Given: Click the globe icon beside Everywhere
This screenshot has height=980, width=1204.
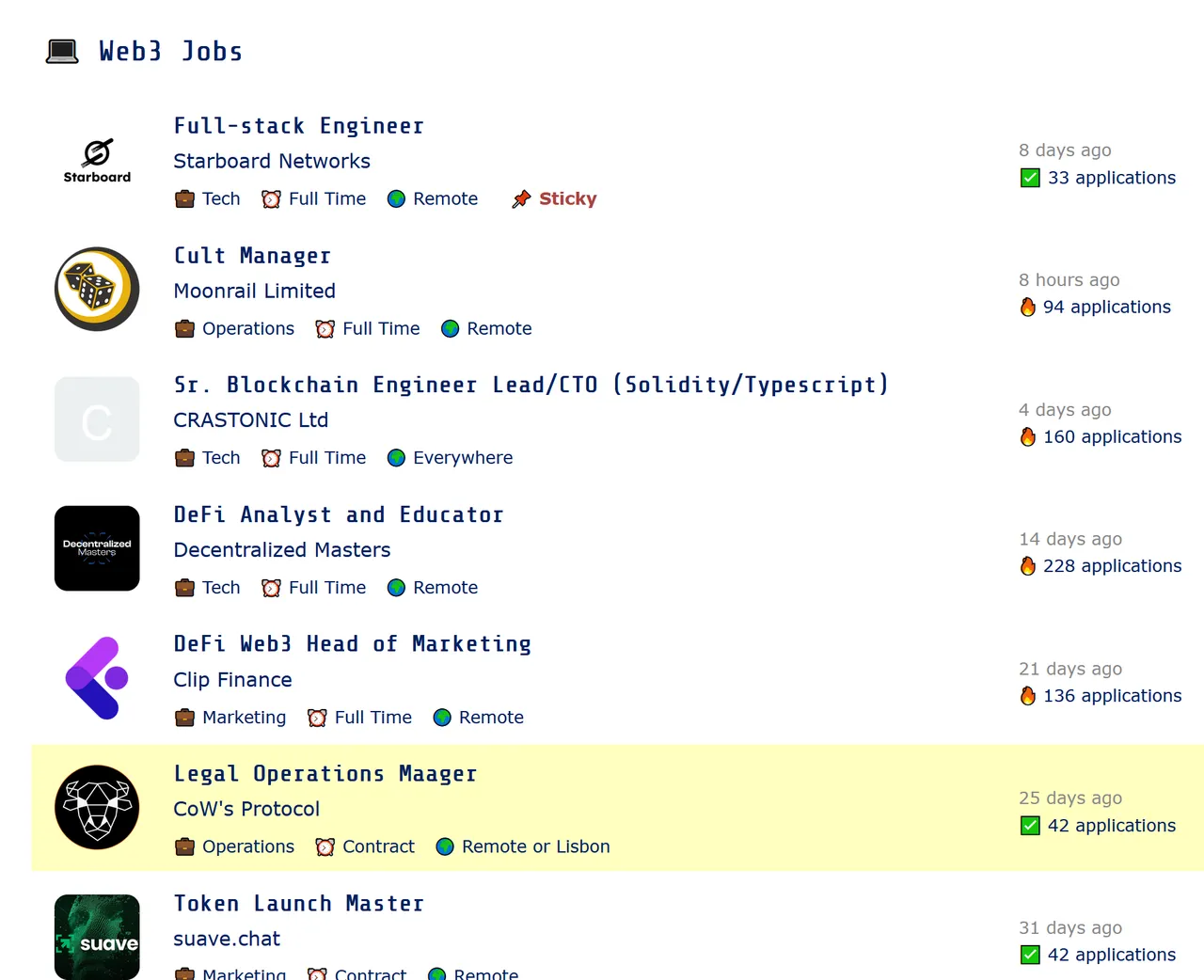Looking at the screenshot, I should pyautogui.click(x=396, y=458).
